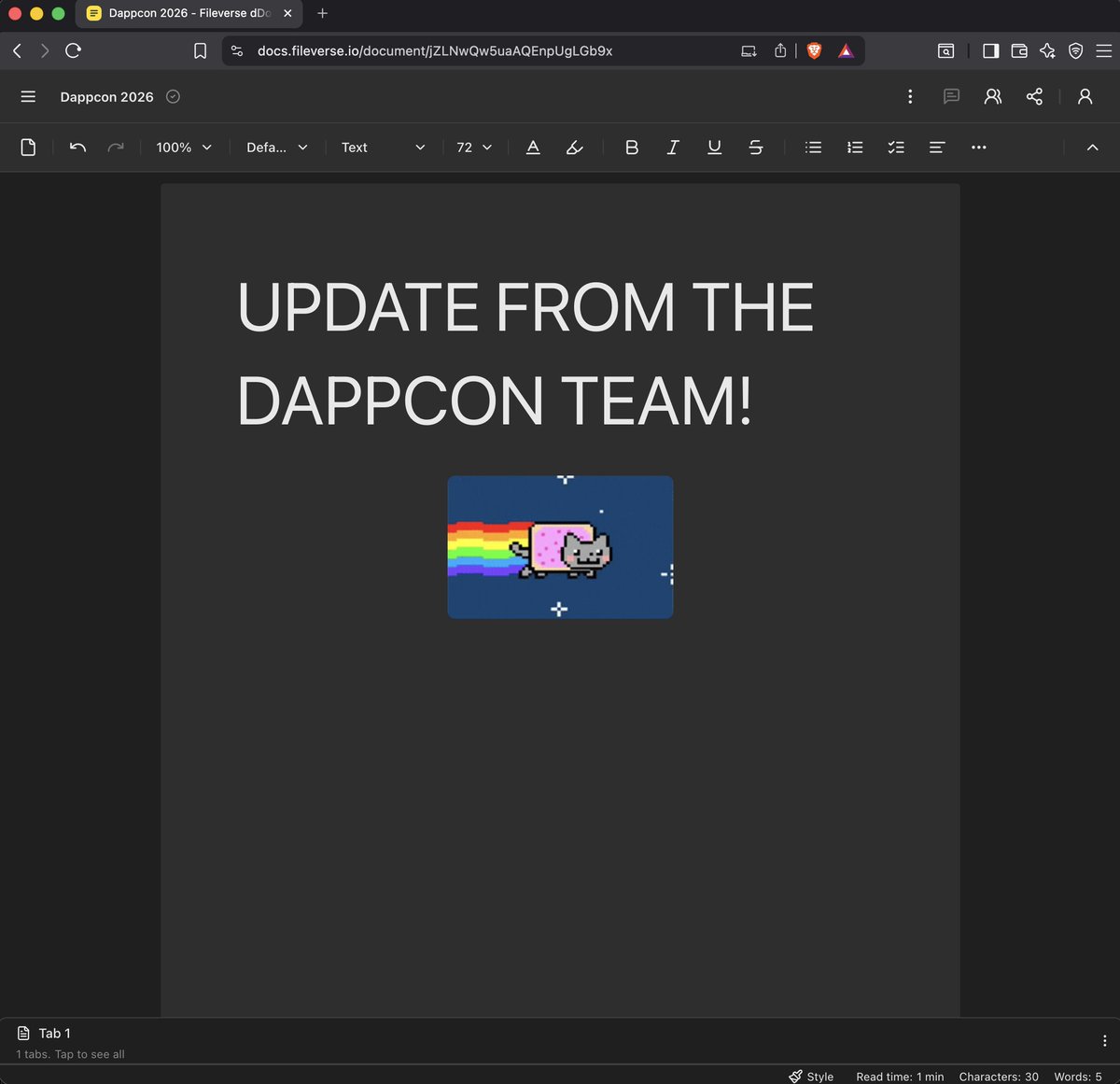Image resolution: width=1120 pixels, height=1084 pixels.
Task: Close the Dappcon 2026 browser tab
Action: pyautogui.click(x=287, y=13)
